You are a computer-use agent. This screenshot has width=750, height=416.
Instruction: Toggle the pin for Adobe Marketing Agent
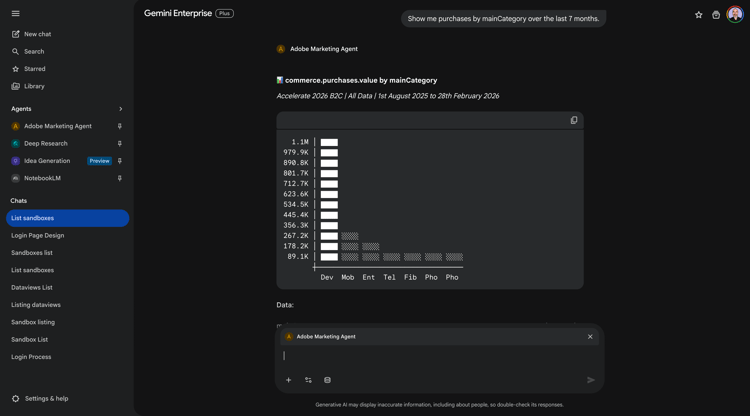point(120,126)
